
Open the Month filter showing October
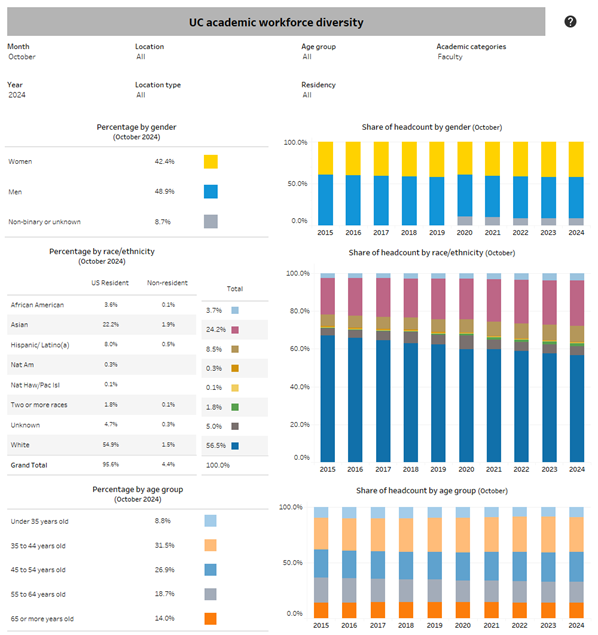tap(22, 57)
